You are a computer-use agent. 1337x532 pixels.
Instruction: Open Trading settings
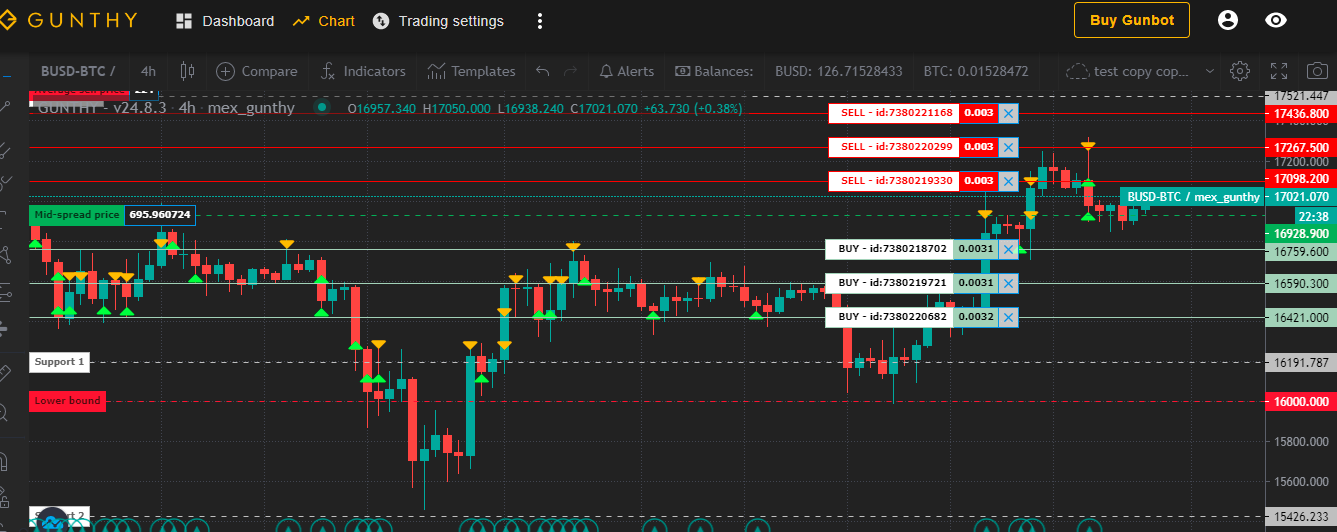tap(438, 21)
